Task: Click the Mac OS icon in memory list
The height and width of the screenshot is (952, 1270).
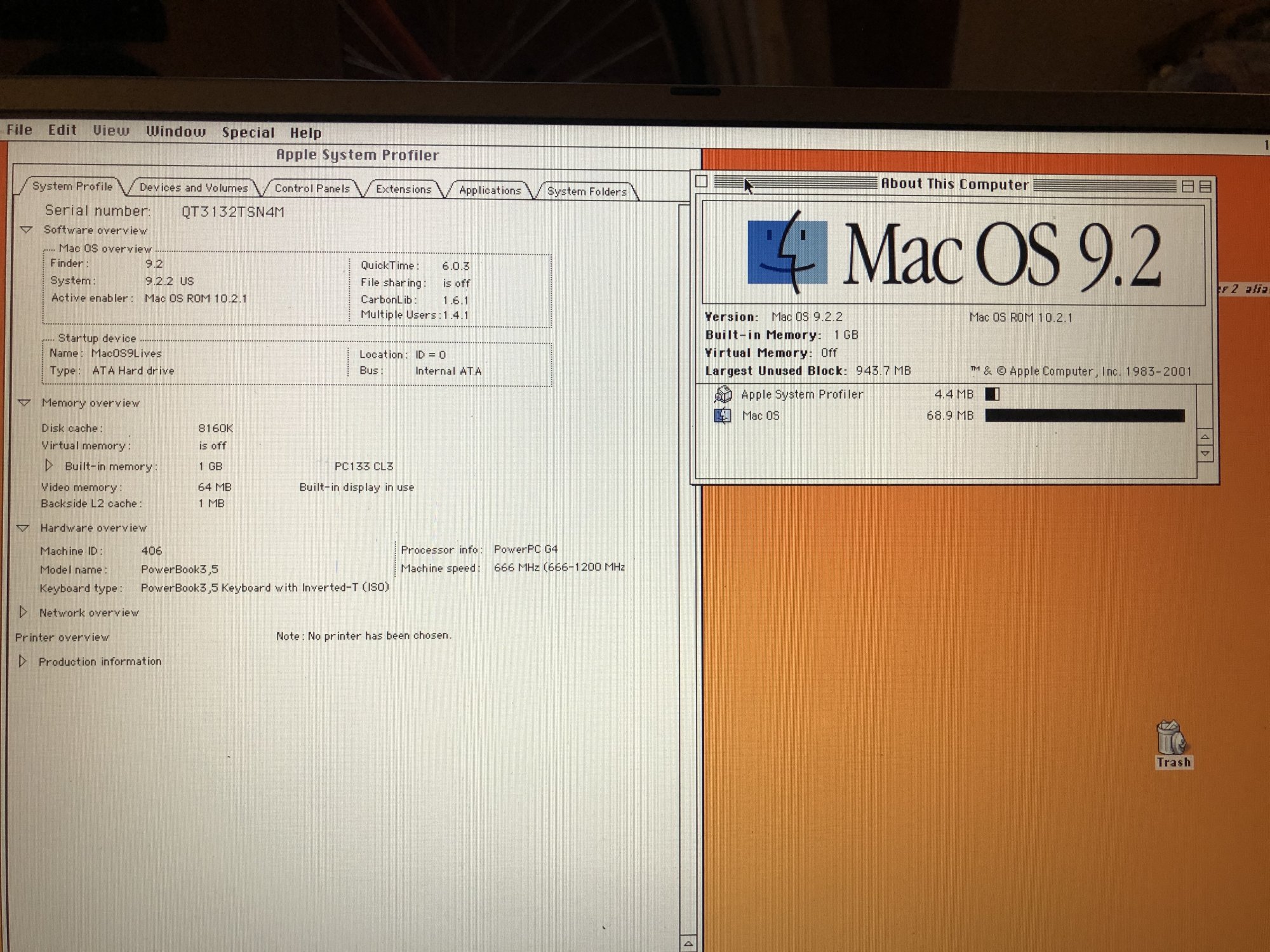Action: tap(723, 416)
